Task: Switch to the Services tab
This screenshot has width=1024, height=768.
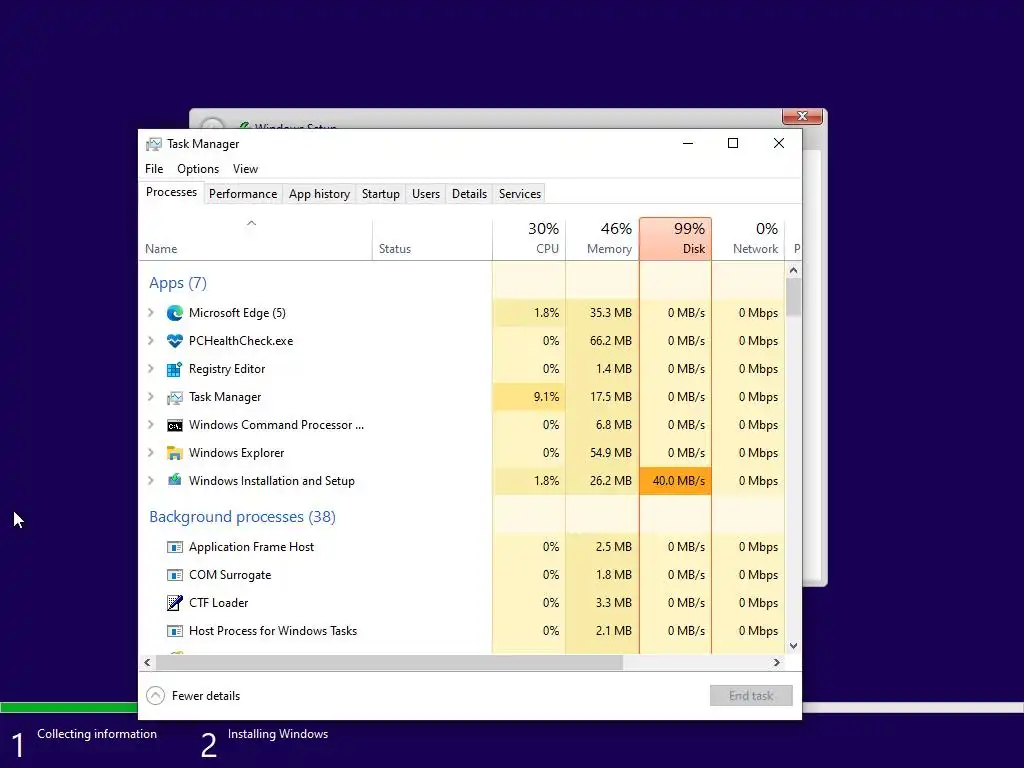Action: point(520,194)
